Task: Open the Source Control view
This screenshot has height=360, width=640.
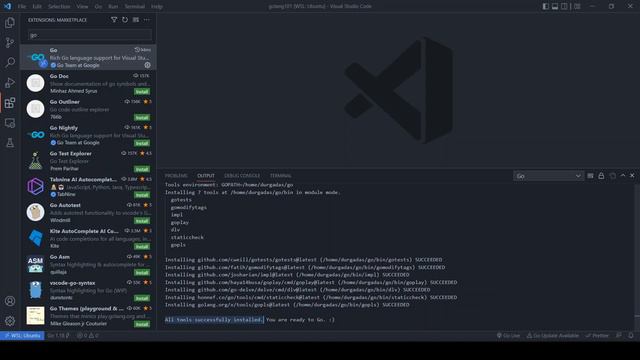Action: tap(10, 42)
